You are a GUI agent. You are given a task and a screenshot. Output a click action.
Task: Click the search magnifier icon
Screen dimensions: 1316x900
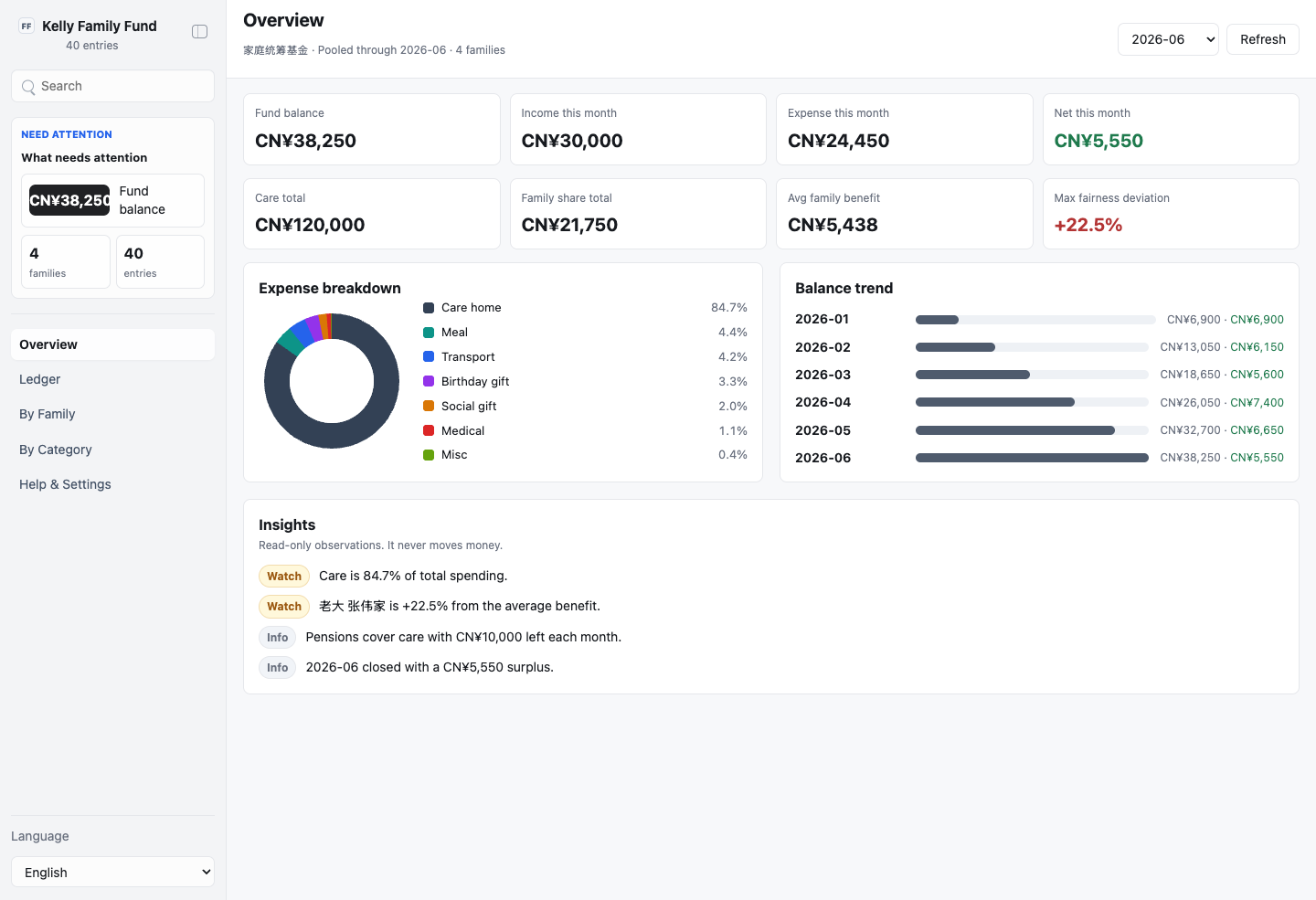point(29,87)
